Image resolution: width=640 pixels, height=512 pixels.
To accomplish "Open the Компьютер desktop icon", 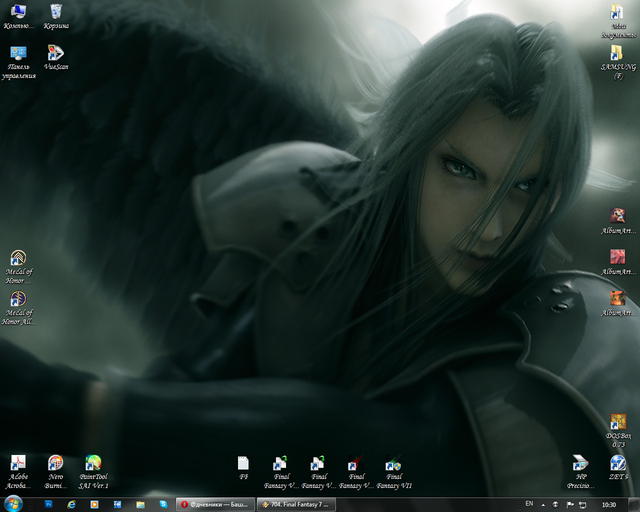I will tap(18, 16).
